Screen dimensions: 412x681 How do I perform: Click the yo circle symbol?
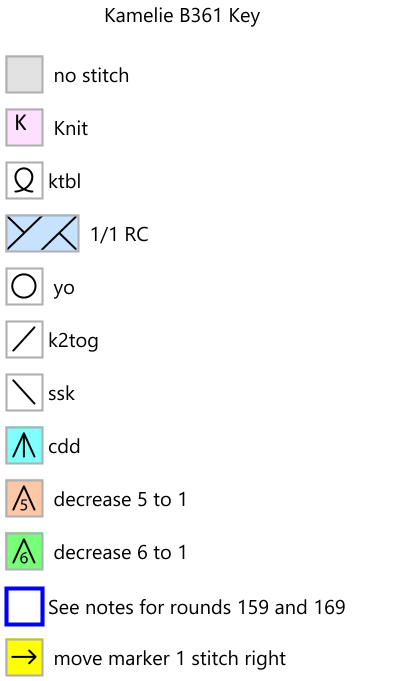click(x=24, y=287)
